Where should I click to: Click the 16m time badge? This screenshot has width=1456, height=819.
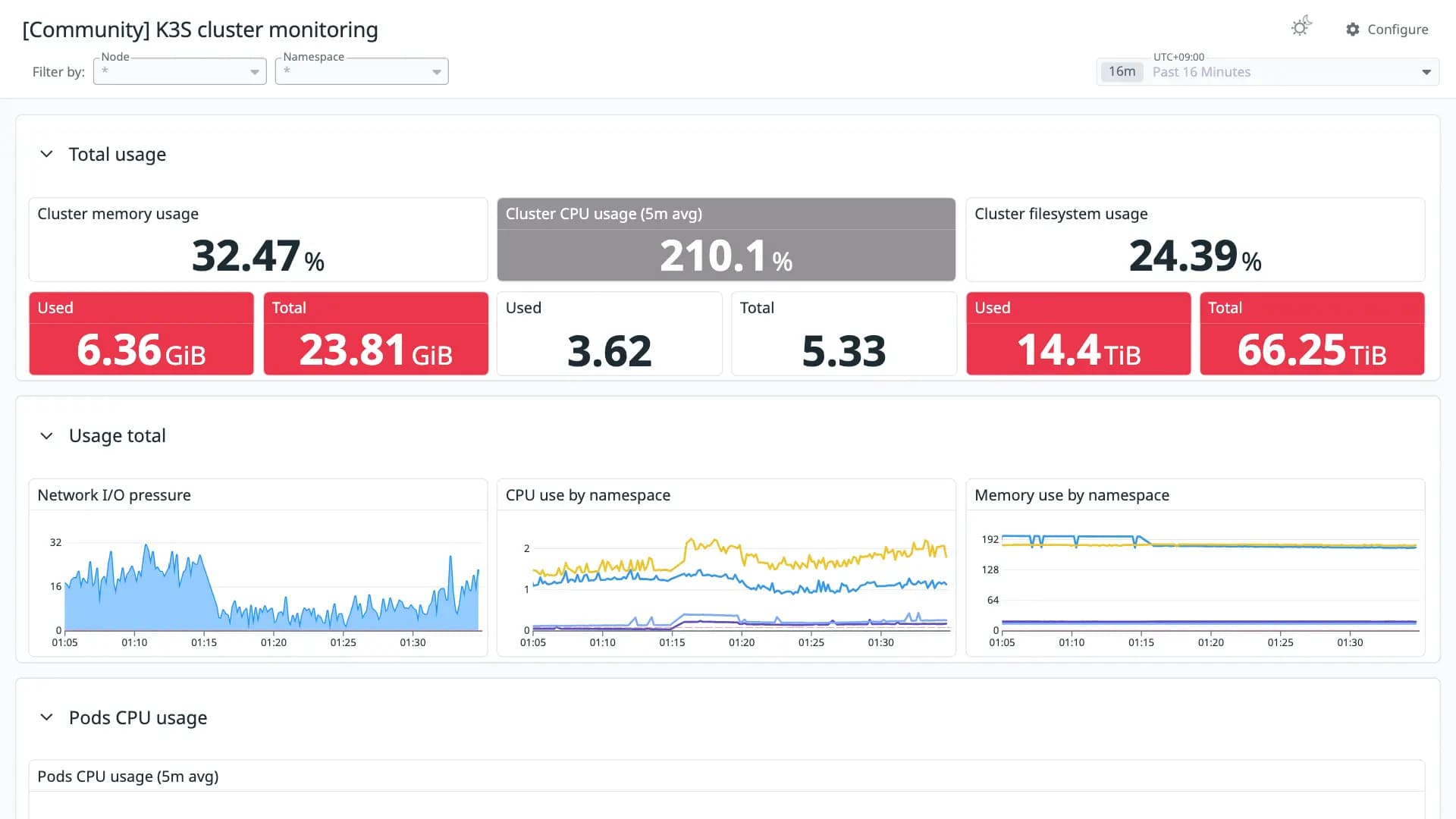(x=1122, y=71)
